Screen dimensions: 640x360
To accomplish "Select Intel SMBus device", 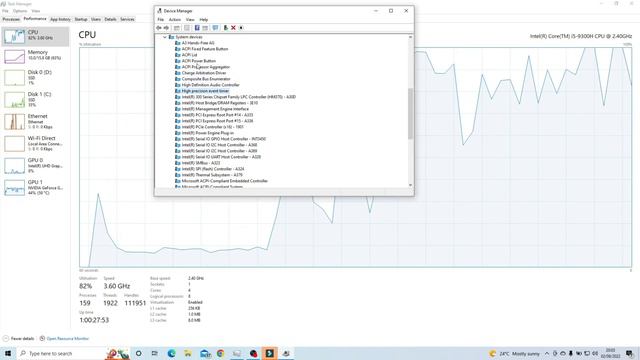I will 201,163.
